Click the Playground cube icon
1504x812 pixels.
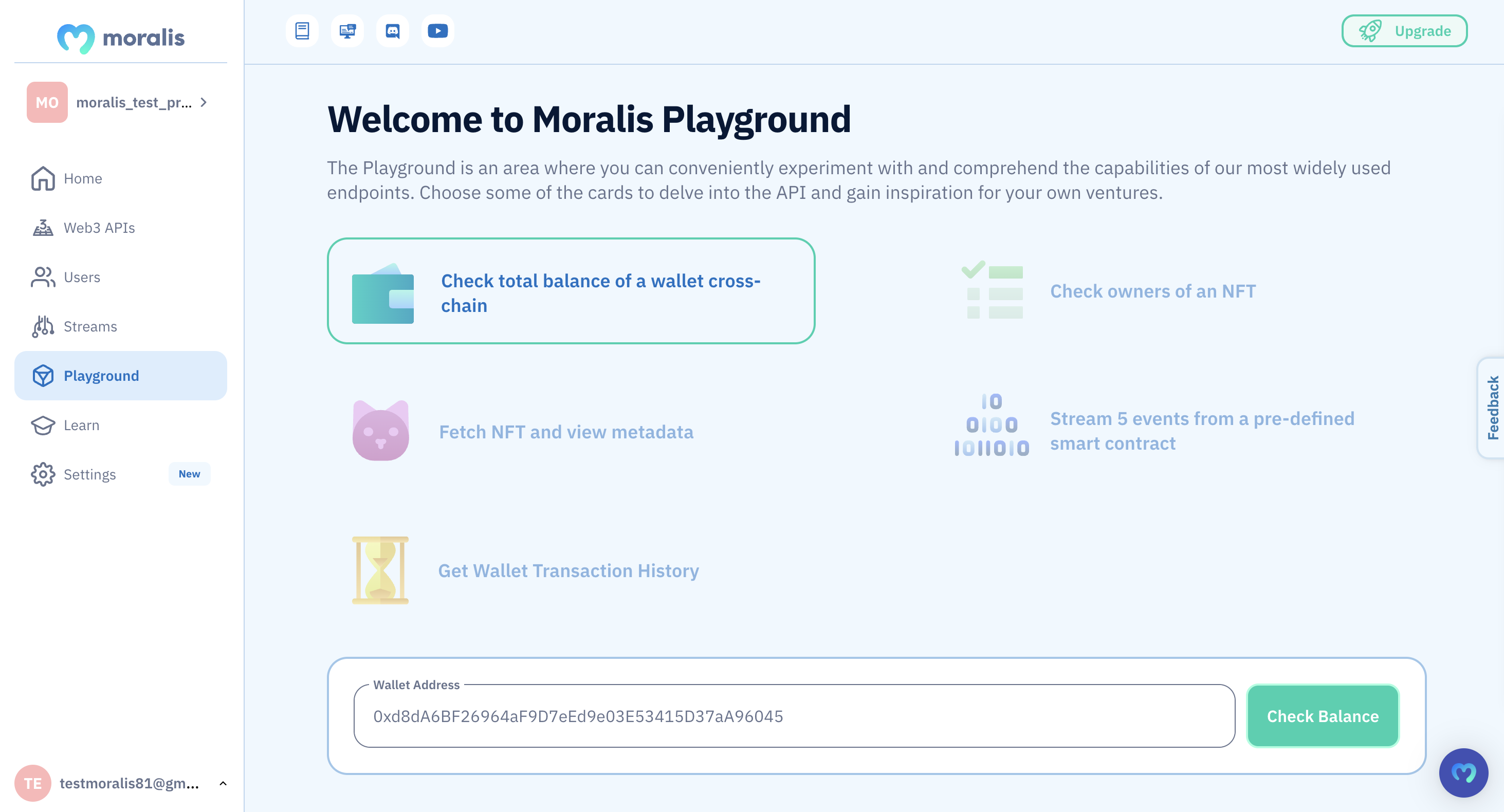[x=43, y=376]
